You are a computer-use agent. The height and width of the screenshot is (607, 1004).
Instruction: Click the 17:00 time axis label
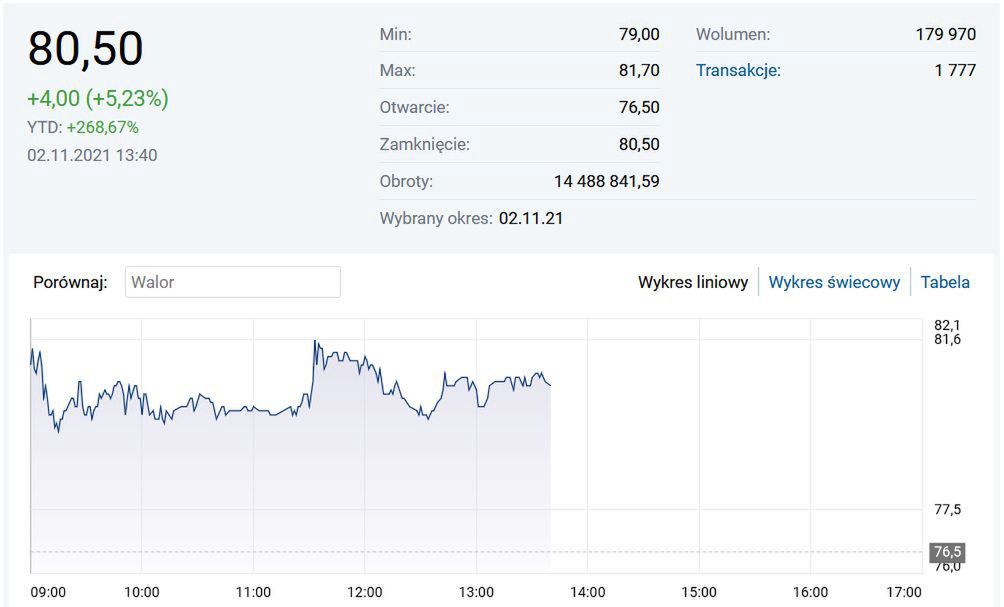[x=904, y=592]
